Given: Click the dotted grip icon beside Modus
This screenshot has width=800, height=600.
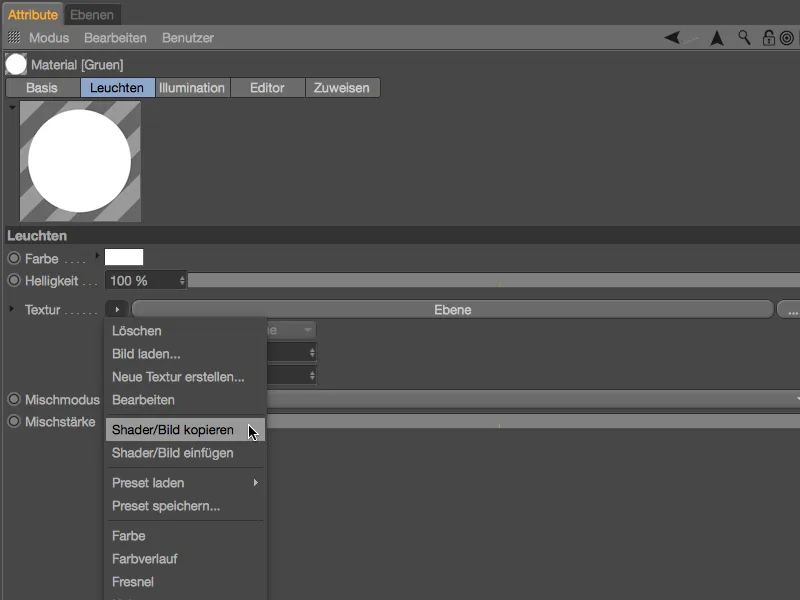Looking at the screenshot, I should (14, 37).
